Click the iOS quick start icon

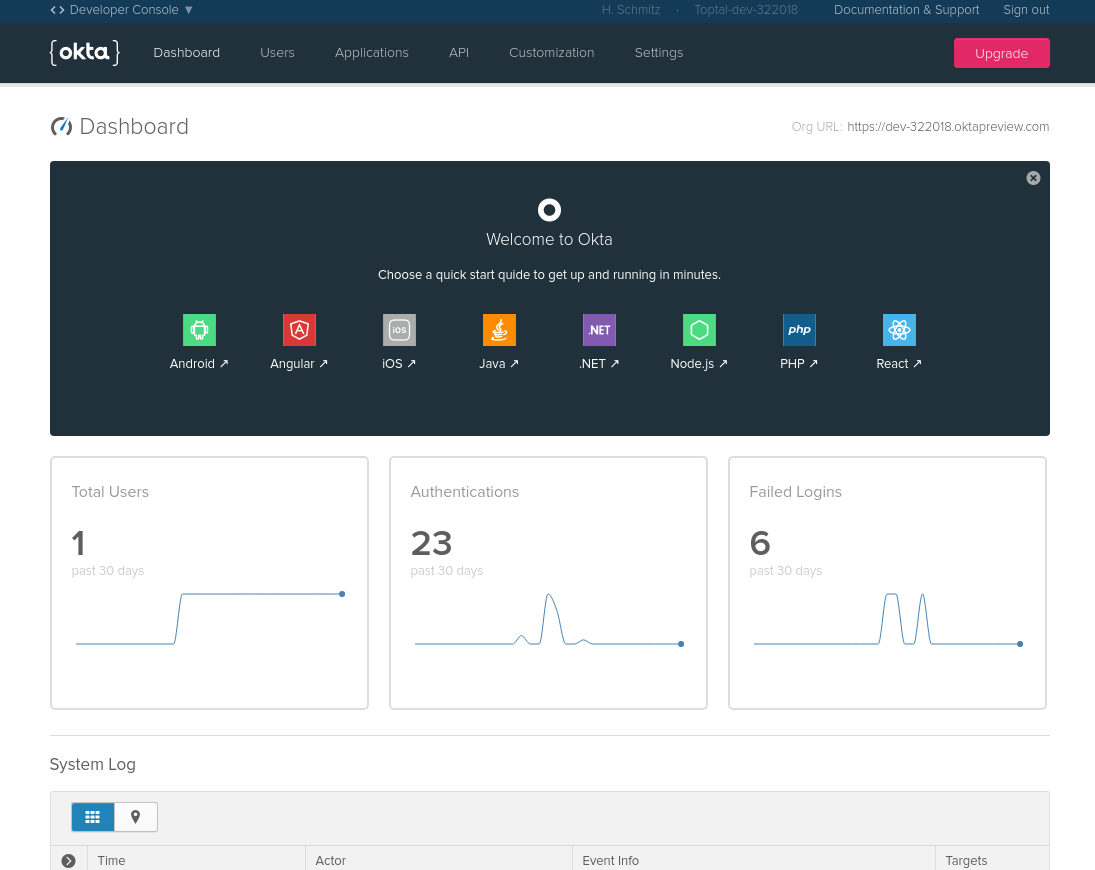(x=399, y=330)
